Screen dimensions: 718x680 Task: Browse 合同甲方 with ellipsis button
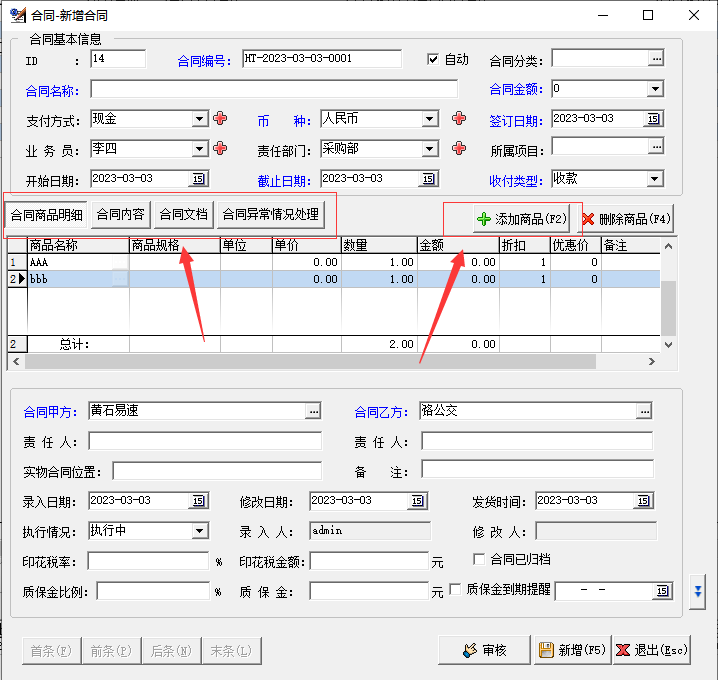[x=313, y=412]
